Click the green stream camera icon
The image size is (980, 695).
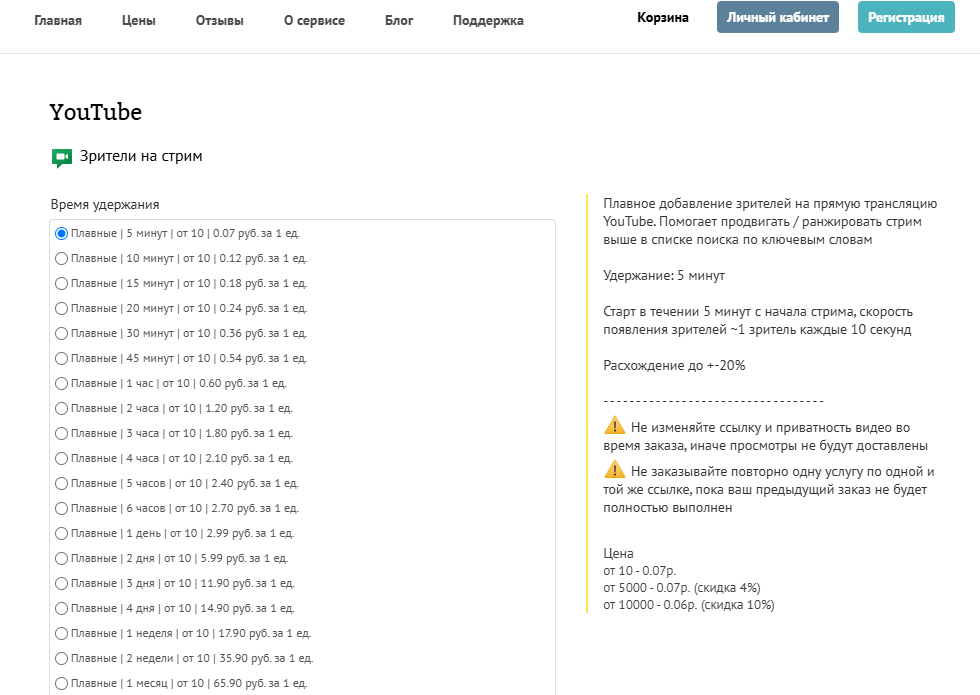pyautogui.click(x=62, y=158)
